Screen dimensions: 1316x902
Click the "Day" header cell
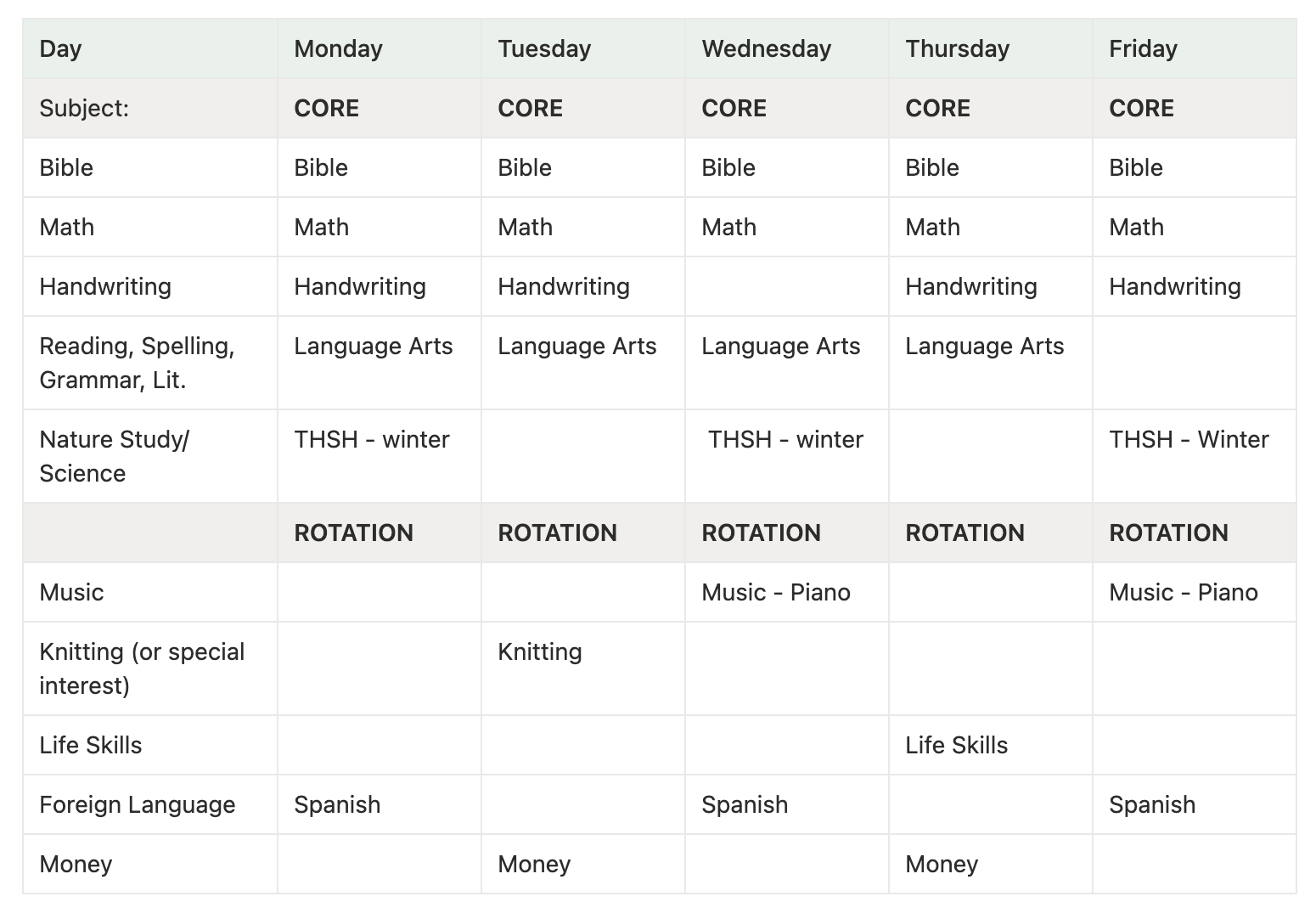pyautogui.click(x=60, y=48)
